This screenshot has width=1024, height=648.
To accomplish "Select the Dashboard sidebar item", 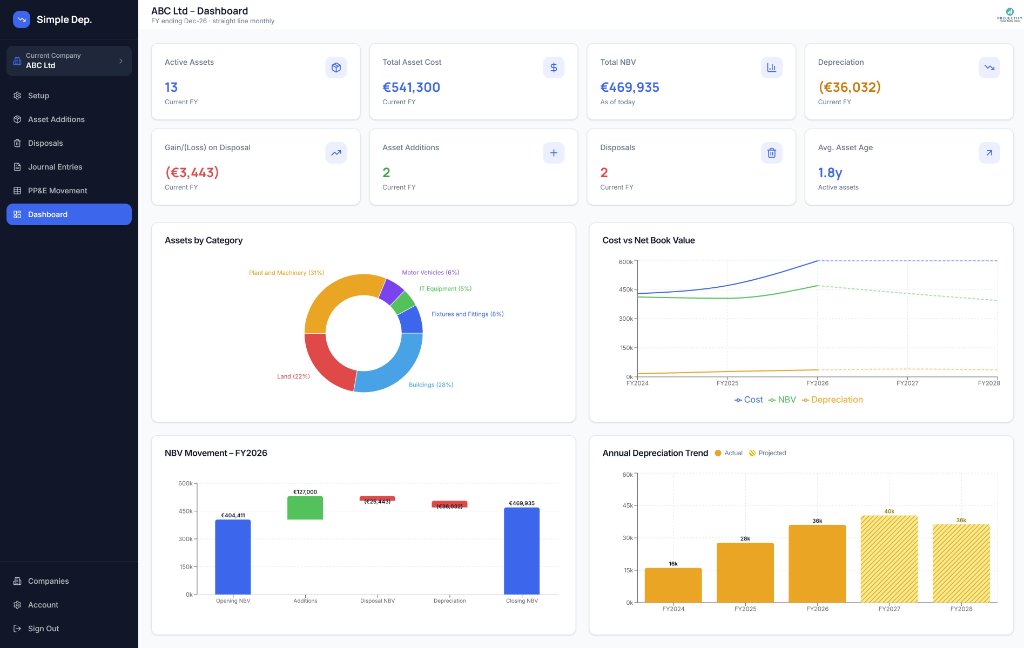I will (69, 214).
